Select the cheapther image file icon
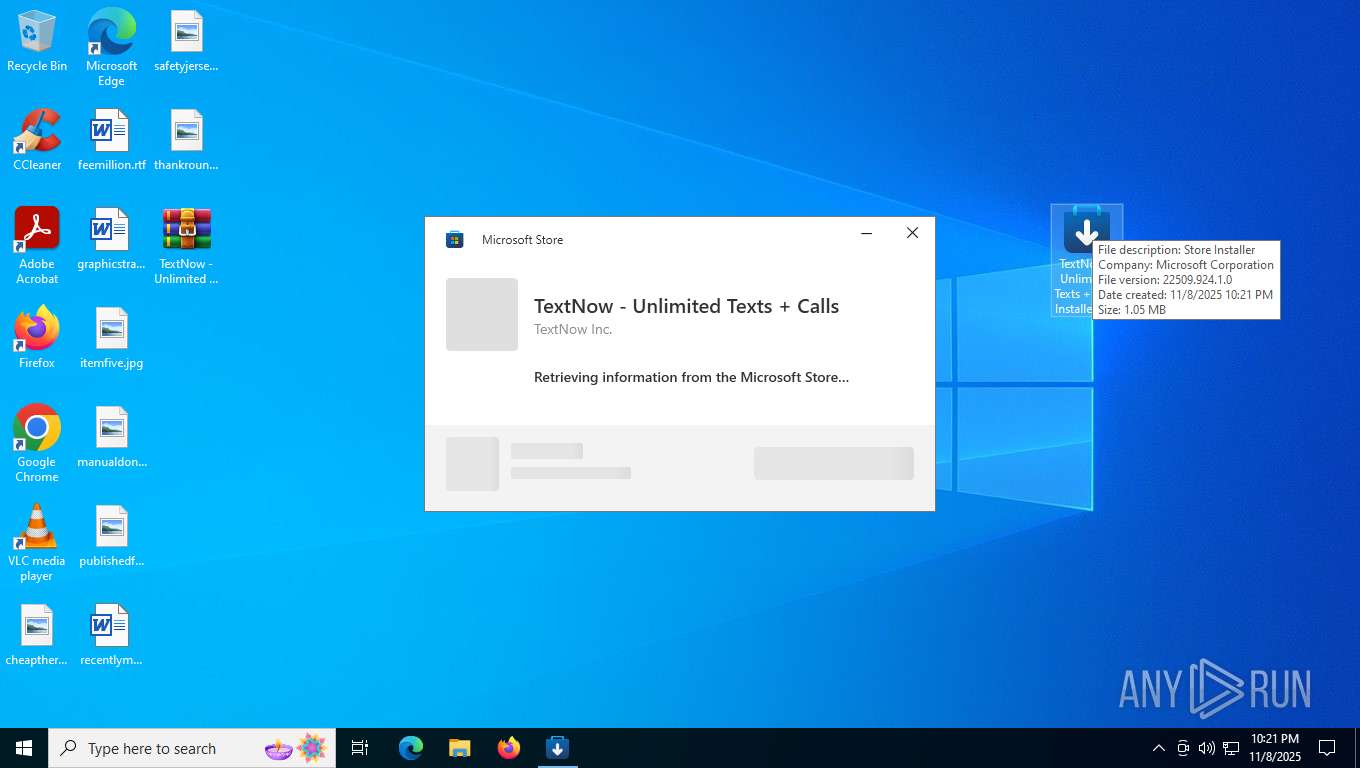1360x768 pixels. (37, 635)
